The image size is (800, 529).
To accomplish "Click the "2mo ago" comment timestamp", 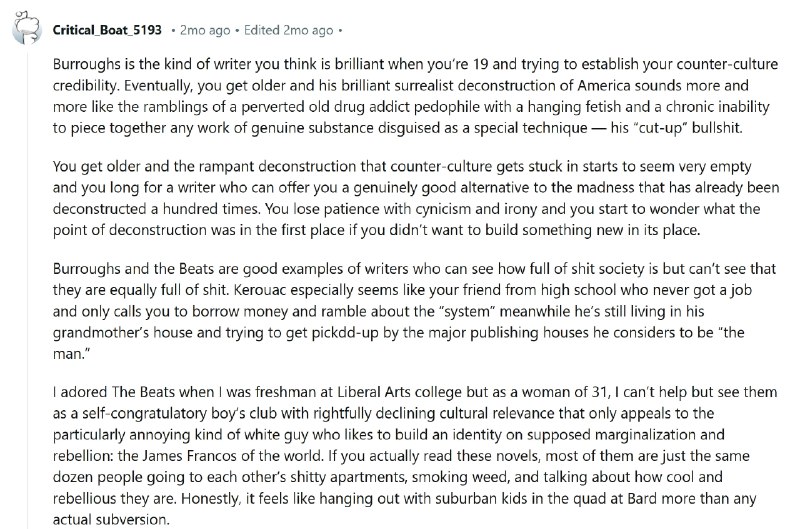I will [199, 29].
